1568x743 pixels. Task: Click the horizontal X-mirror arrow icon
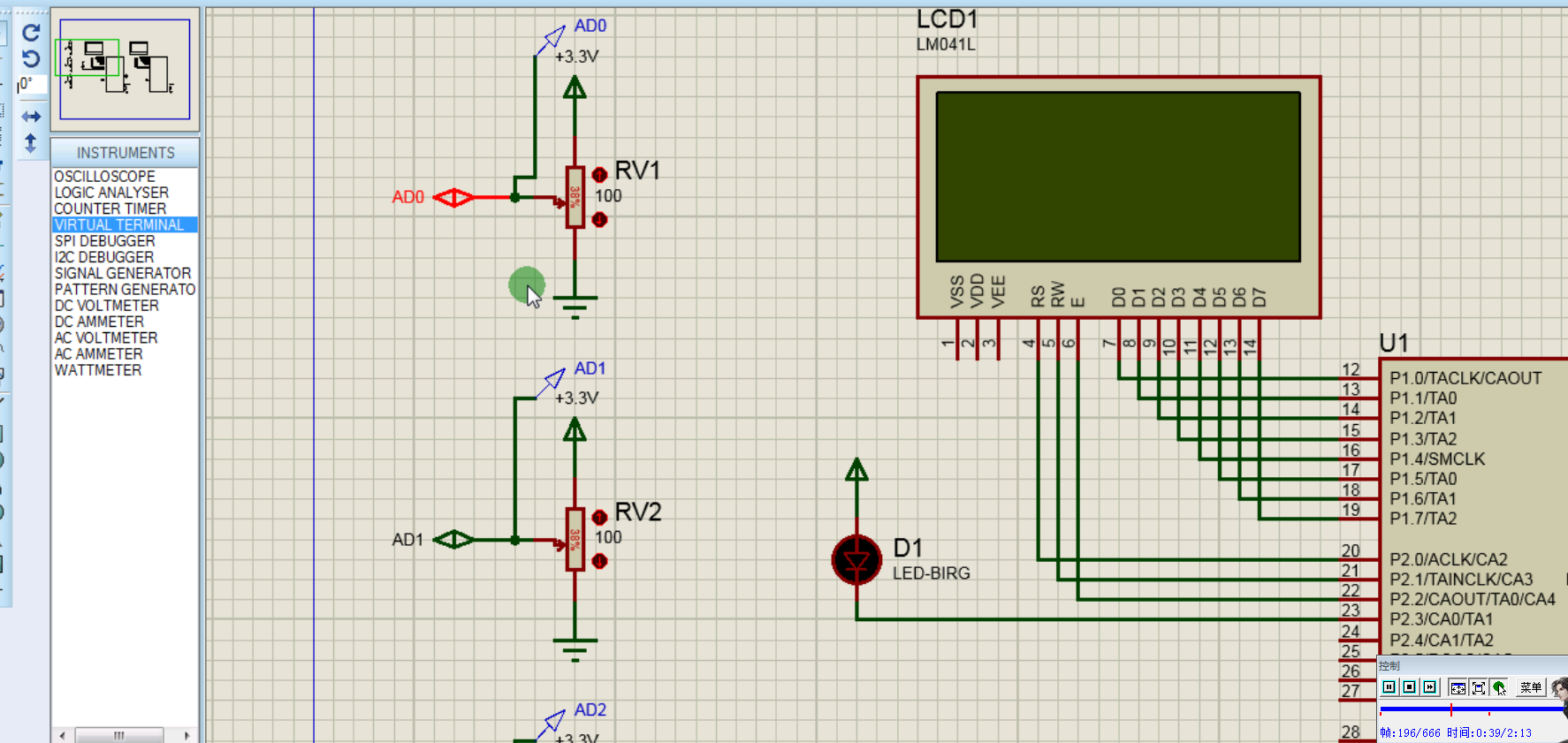31,117
